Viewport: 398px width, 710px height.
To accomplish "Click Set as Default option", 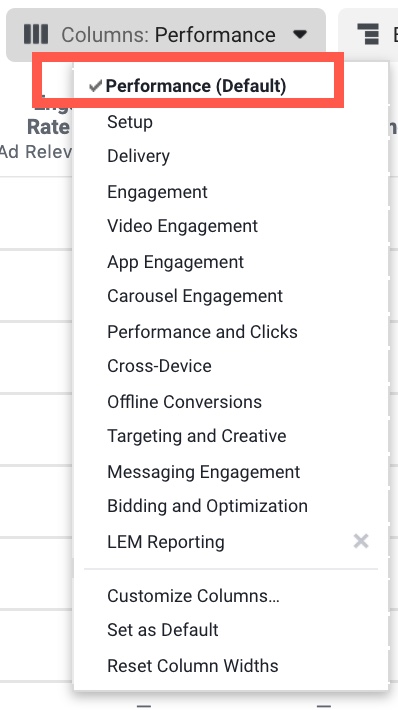I will pos(163,630).
